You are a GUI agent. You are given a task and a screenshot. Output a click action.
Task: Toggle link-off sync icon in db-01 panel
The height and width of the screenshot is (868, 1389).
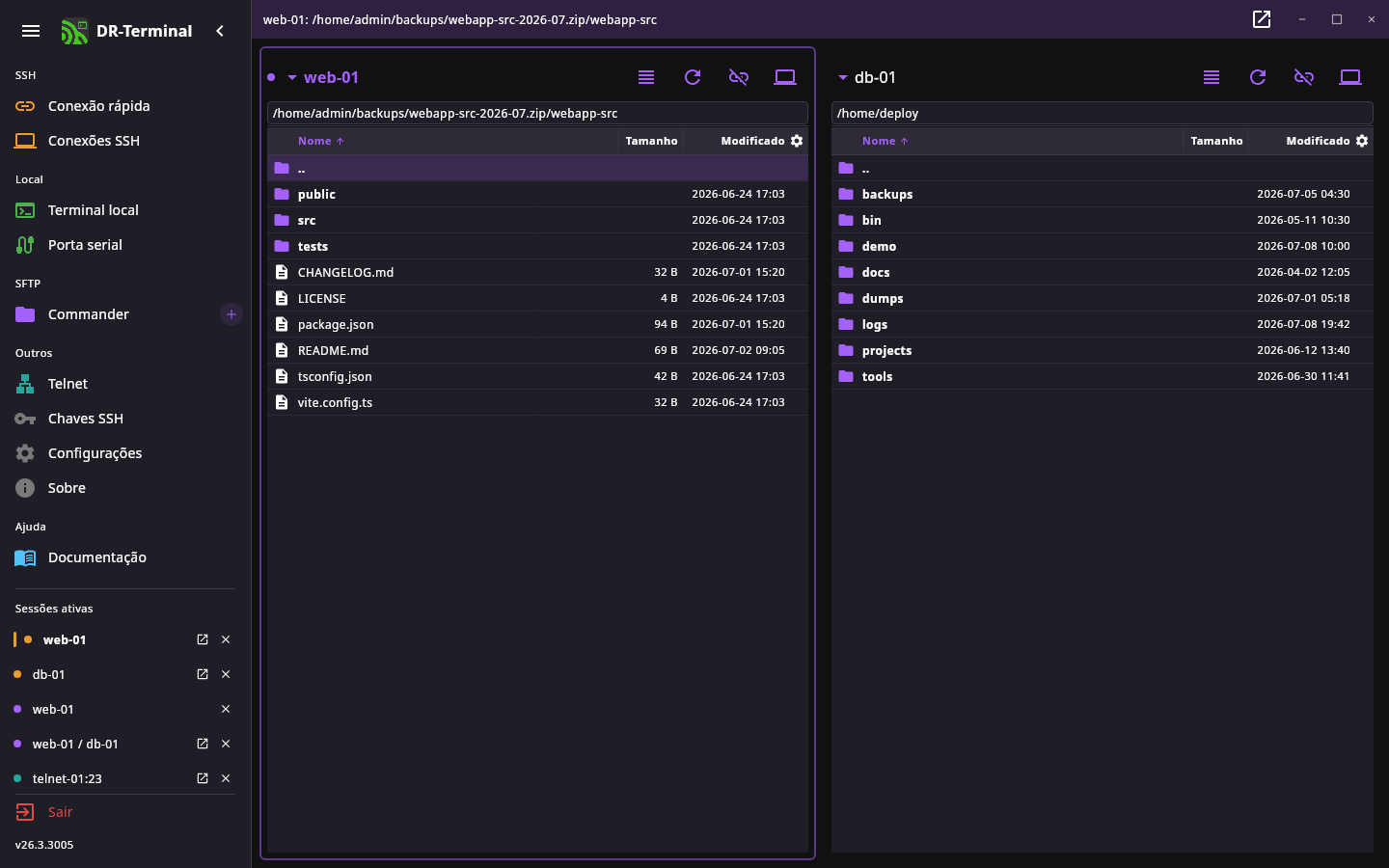coord(1304,77)
